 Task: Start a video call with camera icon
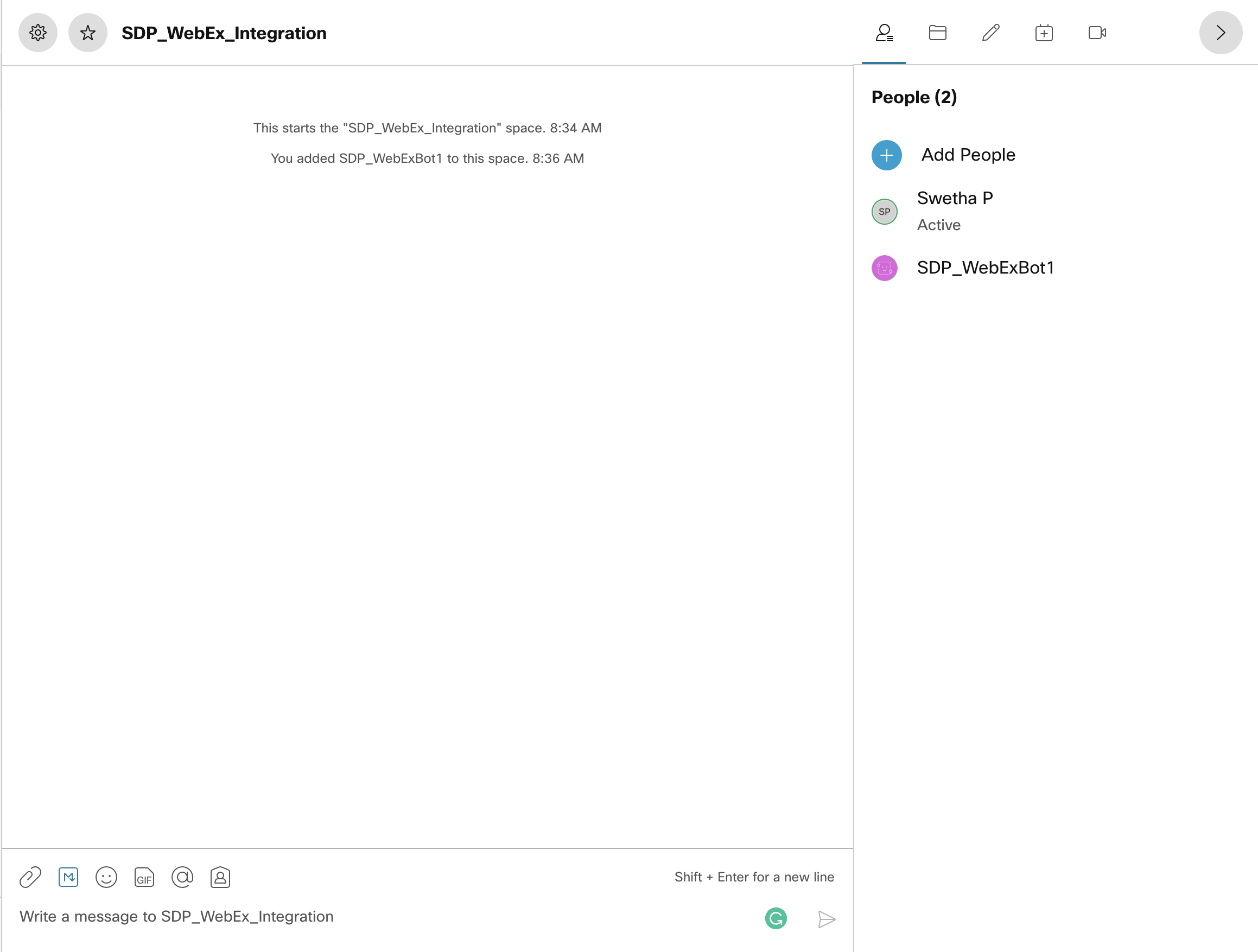pyautogui.click(x=1096, y=33)
